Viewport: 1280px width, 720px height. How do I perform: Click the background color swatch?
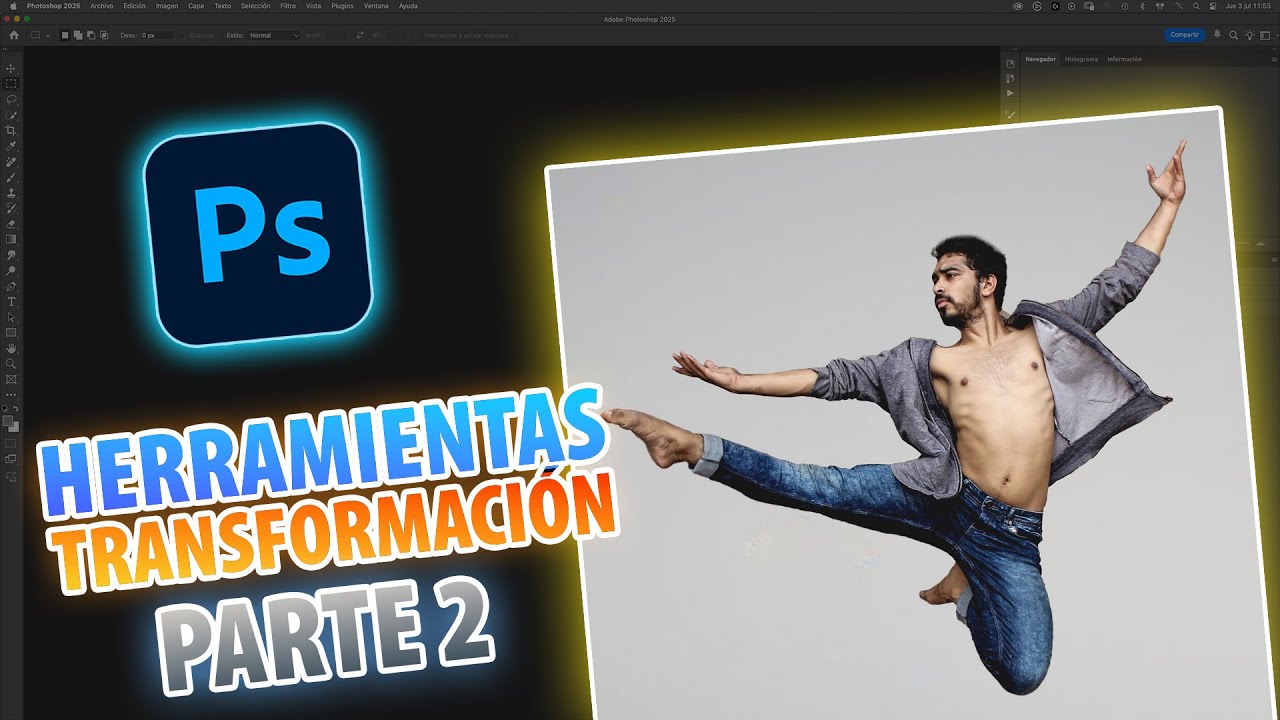16,428
